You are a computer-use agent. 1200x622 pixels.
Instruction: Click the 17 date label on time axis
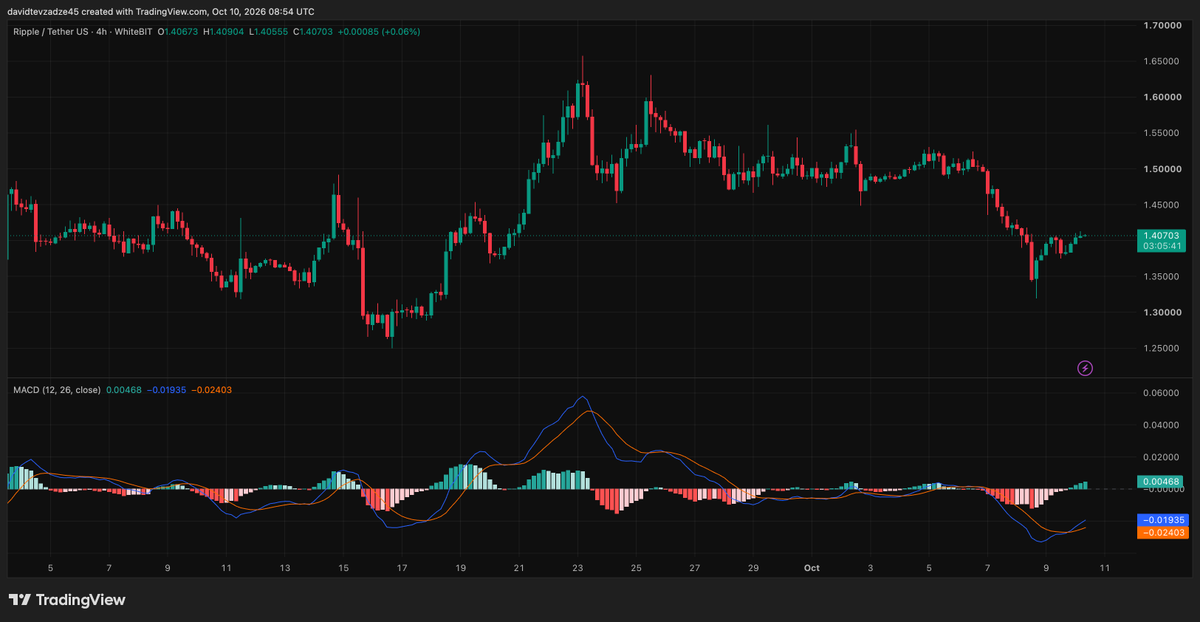coord(402,568)
